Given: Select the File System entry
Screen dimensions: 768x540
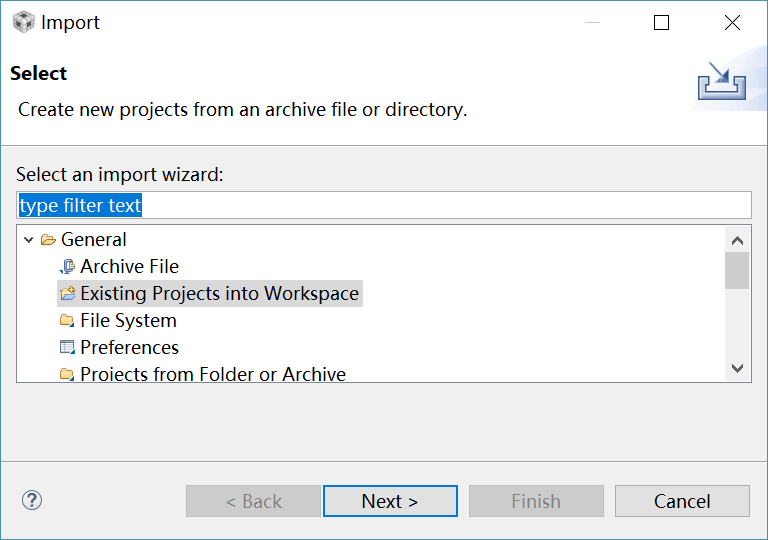Looking at the screenshot, I should 128,321.
